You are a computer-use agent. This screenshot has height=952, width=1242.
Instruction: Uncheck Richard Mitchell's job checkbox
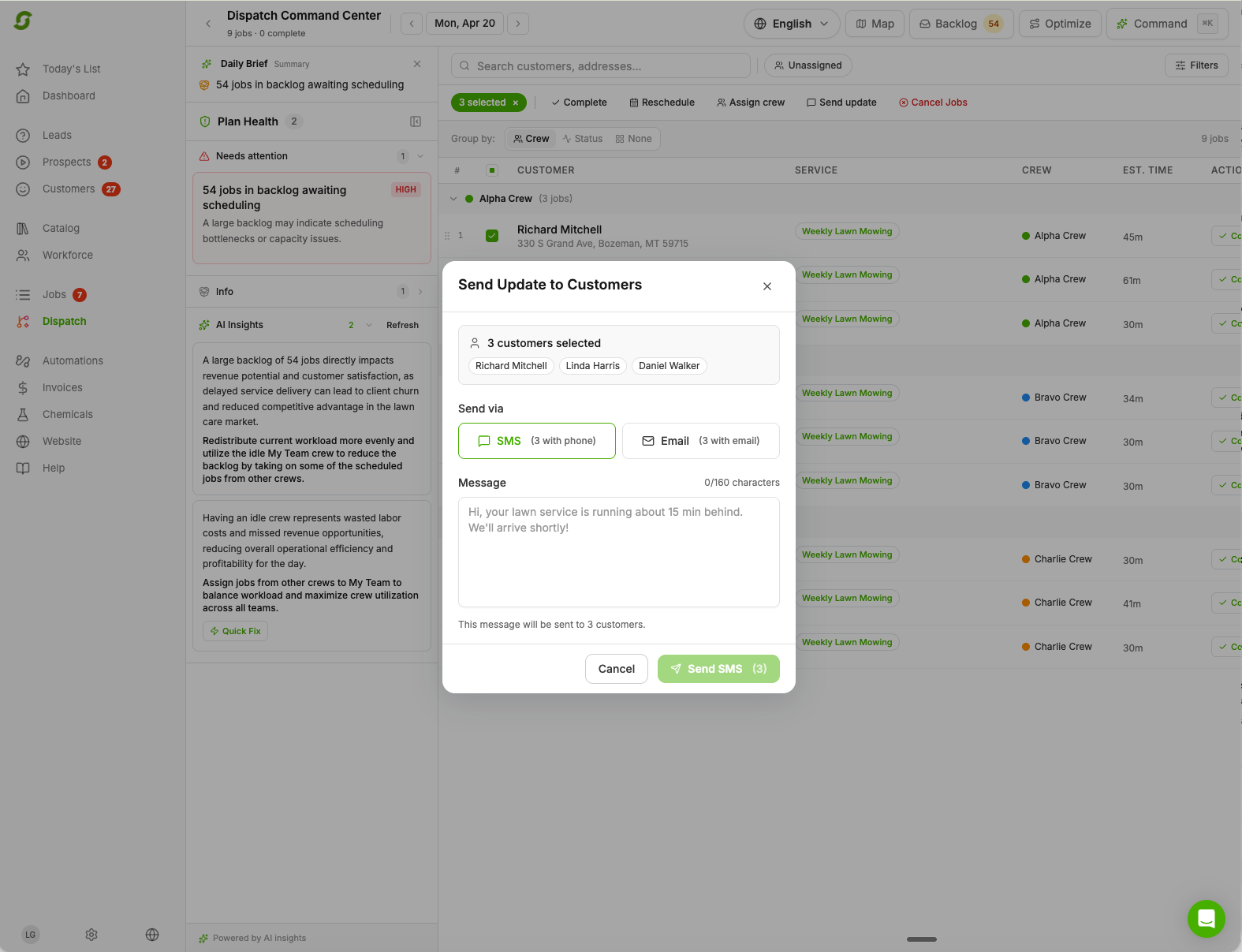(492, 236)
